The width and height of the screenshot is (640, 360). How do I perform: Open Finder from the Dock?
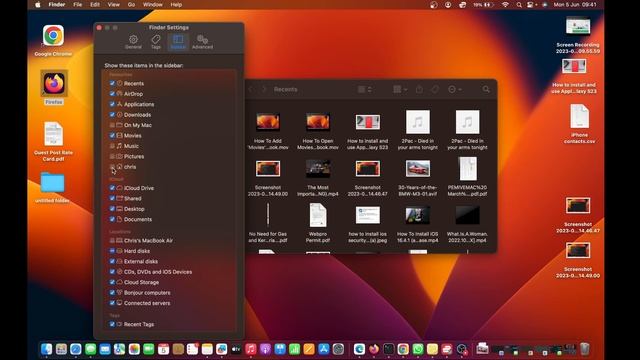pyautogui.click(x=46, y=349)
